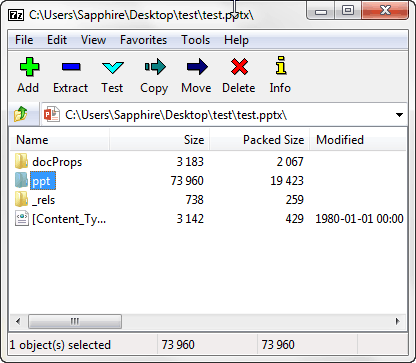Click the 1980-01-01 00:00 modified date
This screenshot has width=416, height=363.
[359, 219]
